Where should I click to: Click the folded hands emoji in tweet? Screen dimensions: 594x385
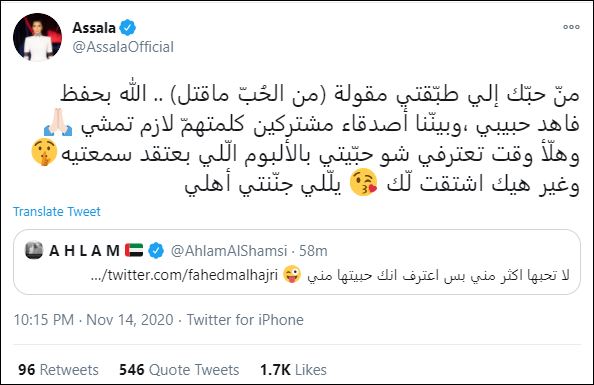[58, 123]
